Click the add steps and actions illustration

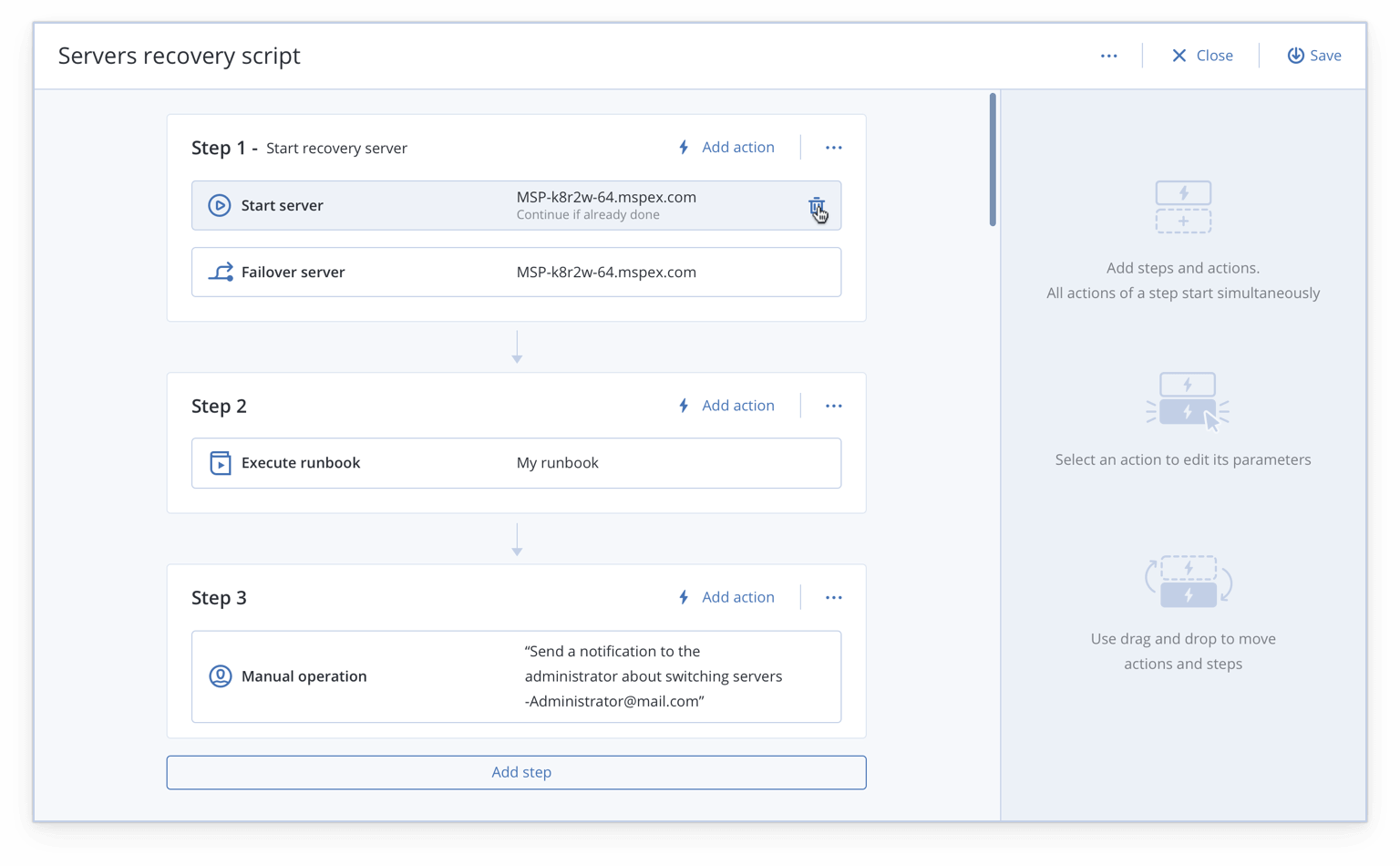pyautogui.click(x=1183, y=207)
